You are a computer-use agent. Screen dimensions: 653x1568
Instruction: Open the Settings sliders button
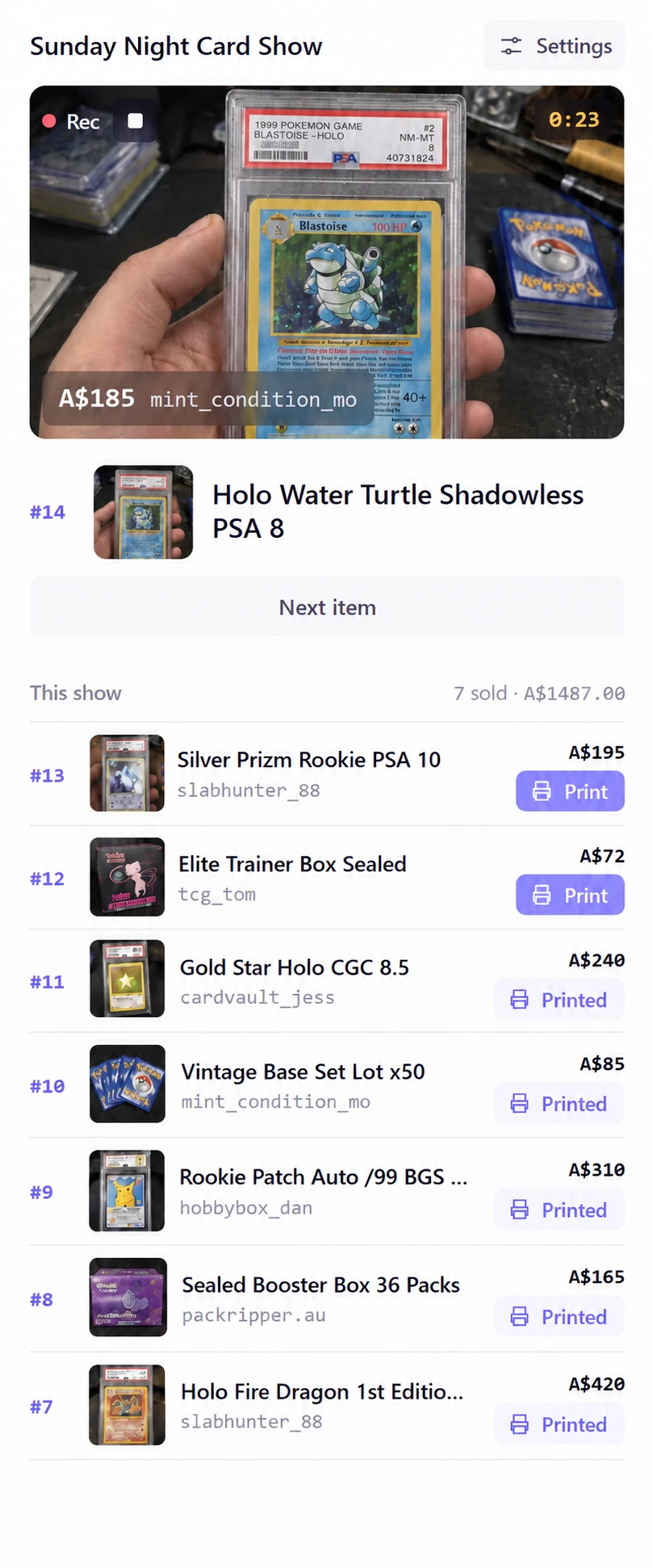(554, 46)
